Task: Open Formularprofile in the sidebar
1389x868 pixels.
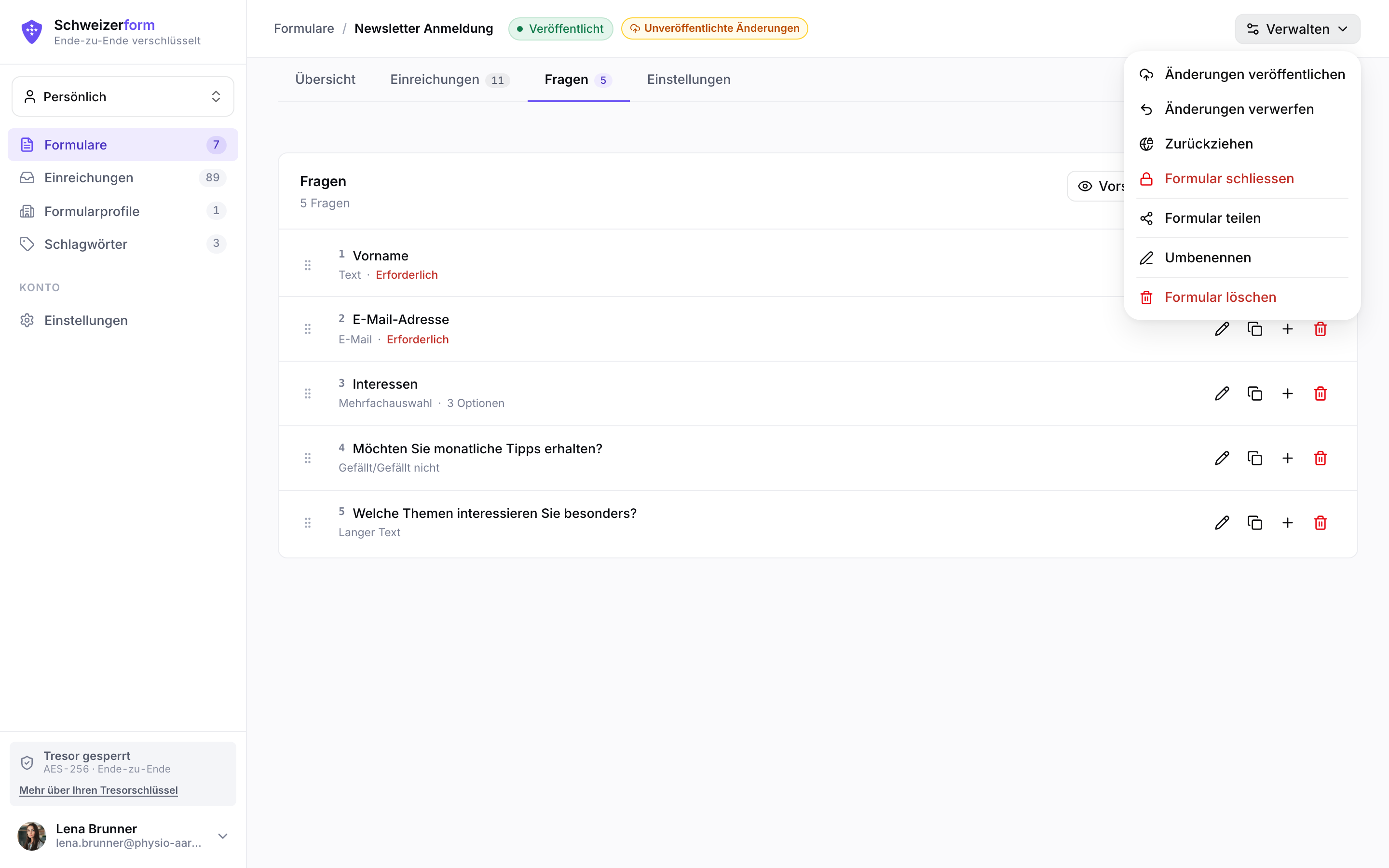Action: tap(123, 211)
